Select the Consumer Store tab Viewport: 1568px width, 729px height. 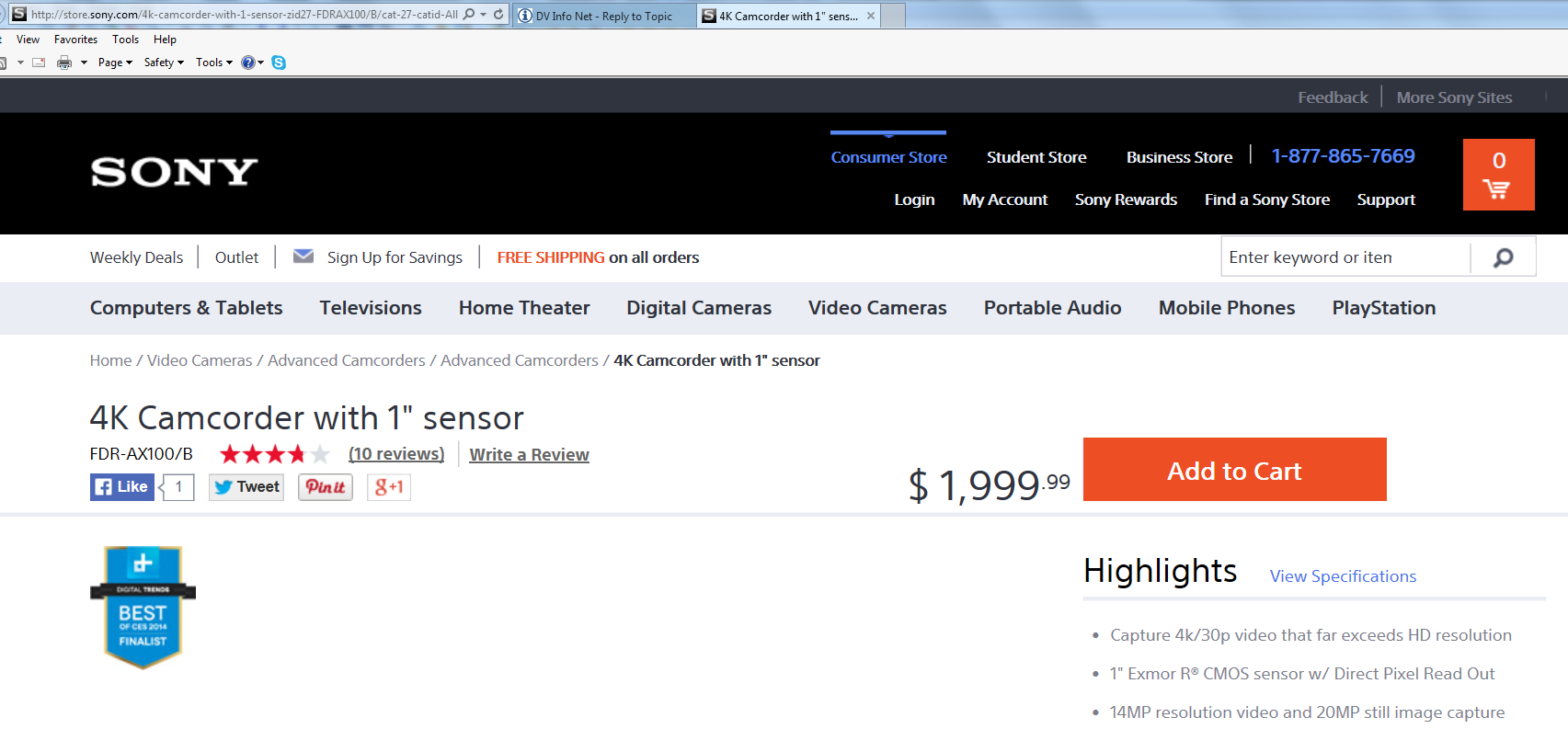point(888,157)
